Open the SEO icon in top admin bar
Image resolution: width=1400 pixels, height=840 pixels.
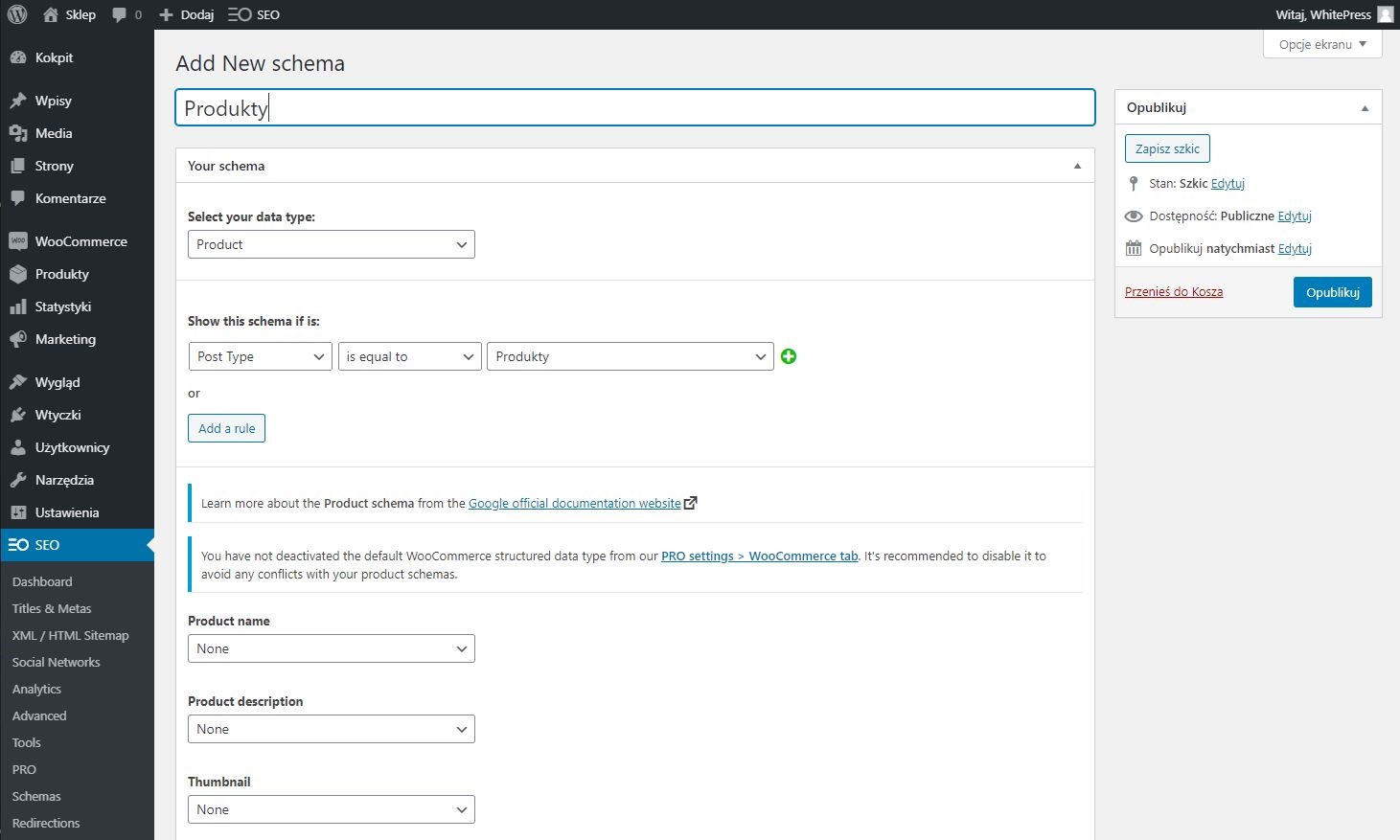240,14
